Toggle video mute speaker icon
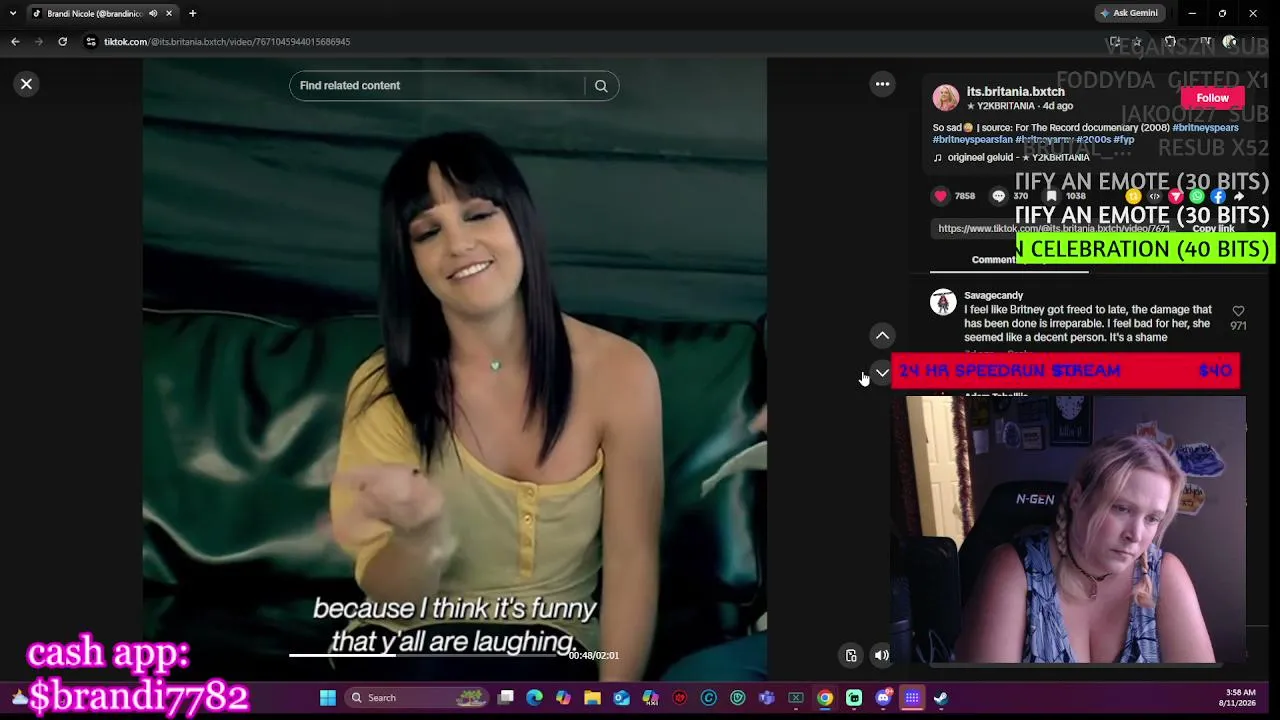Image resolution: width=1280 pixels, height=720 pixels. (881, 656)
